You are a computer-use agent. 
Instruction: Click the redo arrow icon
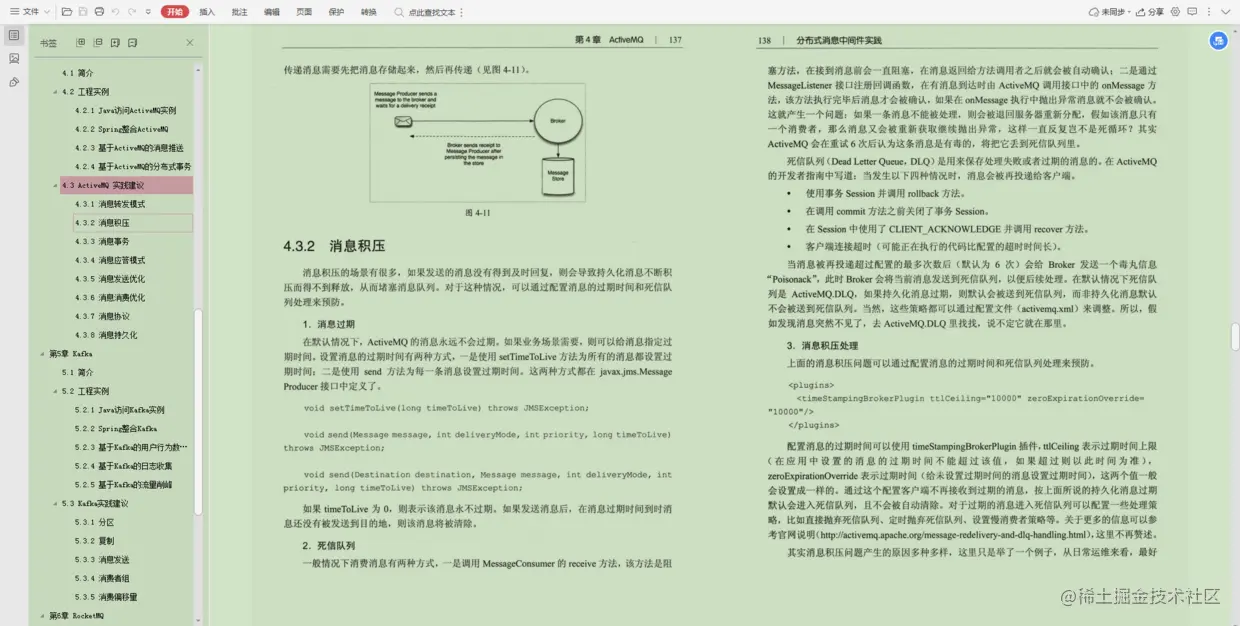pyautogui.click(x=132, y=12)
